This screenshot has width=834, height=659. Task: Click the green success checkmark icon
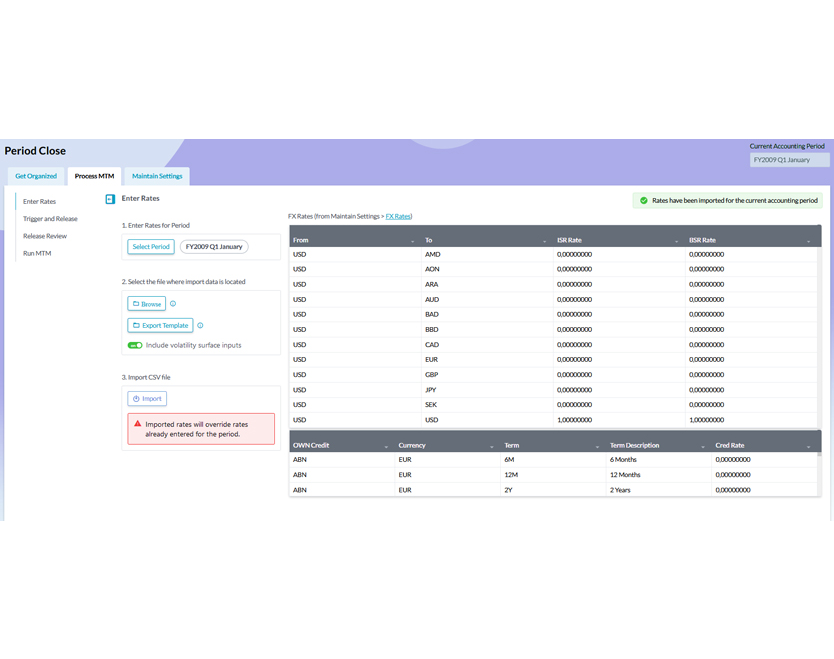pos(644,201)
